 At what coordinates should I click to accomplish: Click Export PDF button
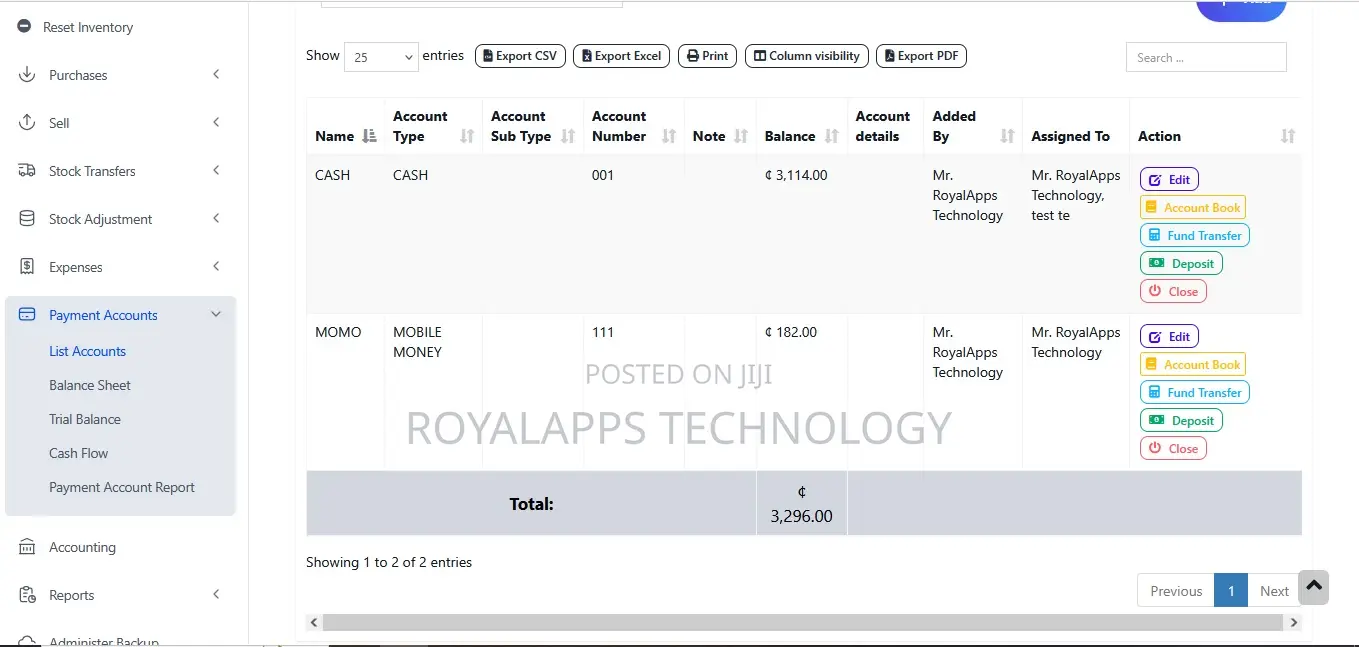tap(921, 56)
